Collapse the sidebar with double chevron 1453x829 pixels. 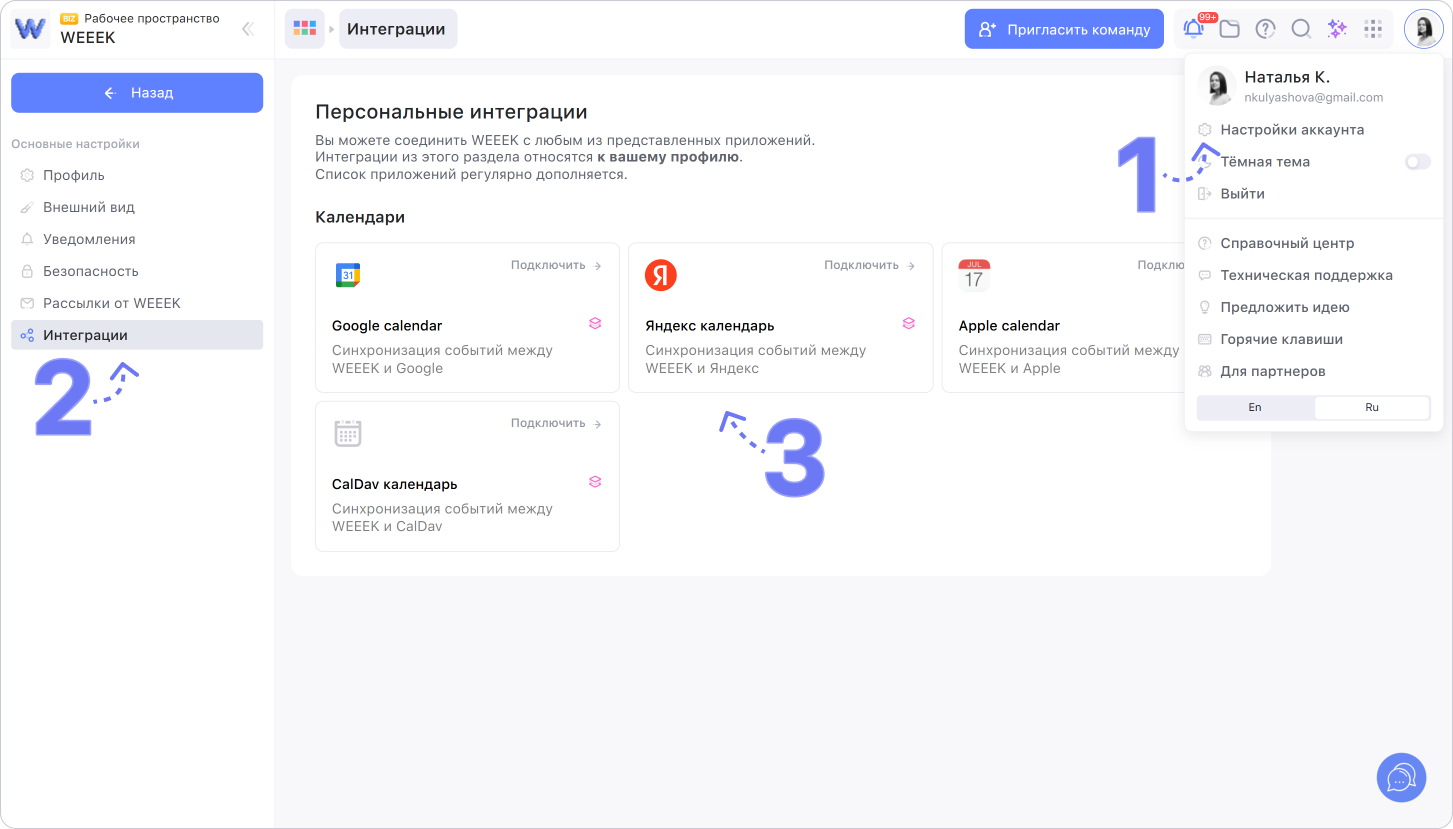click(248, 29)
